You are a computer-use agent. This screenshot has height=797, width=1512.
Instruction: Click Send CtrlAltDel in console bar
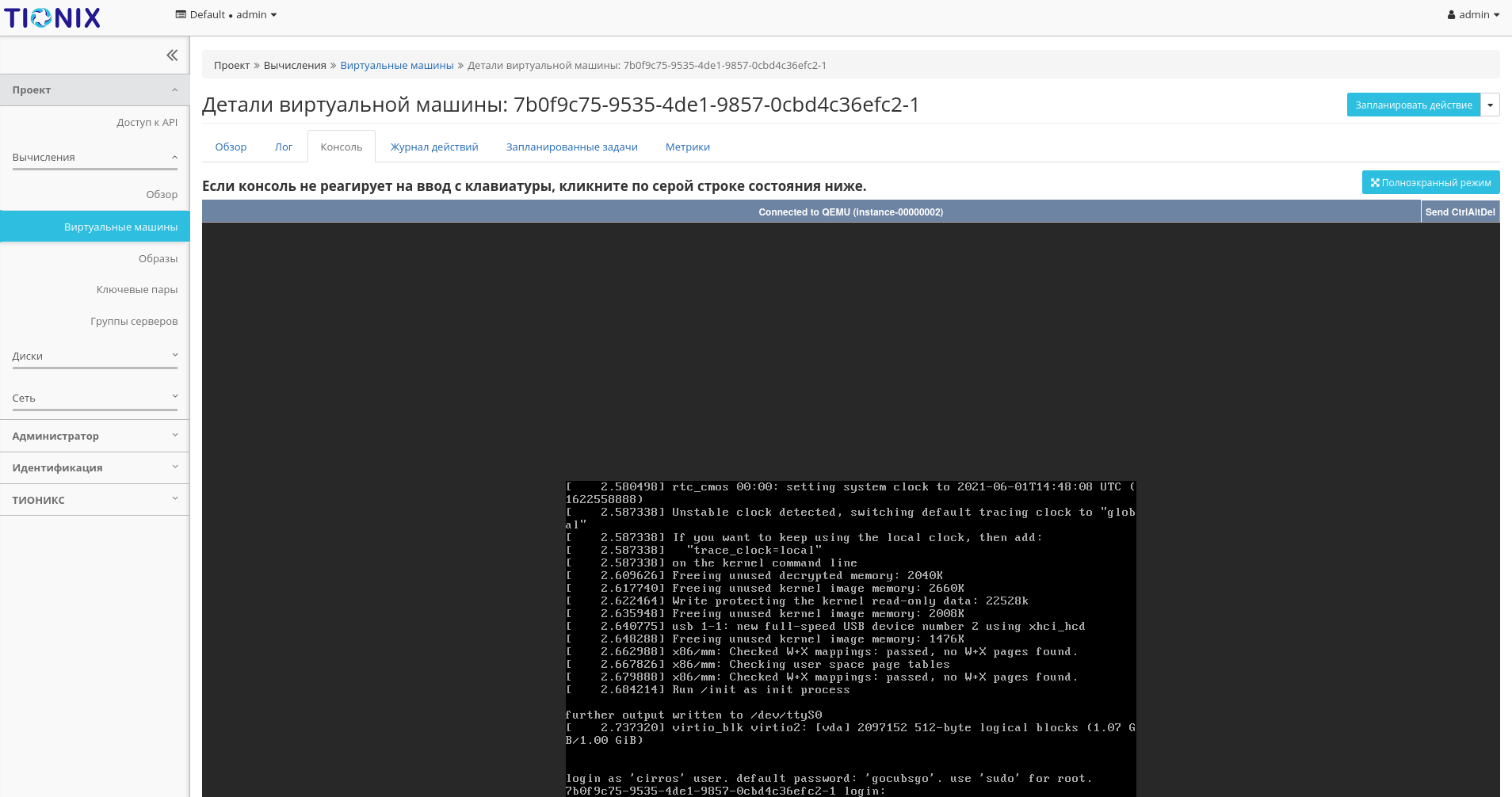(1460, 212)
